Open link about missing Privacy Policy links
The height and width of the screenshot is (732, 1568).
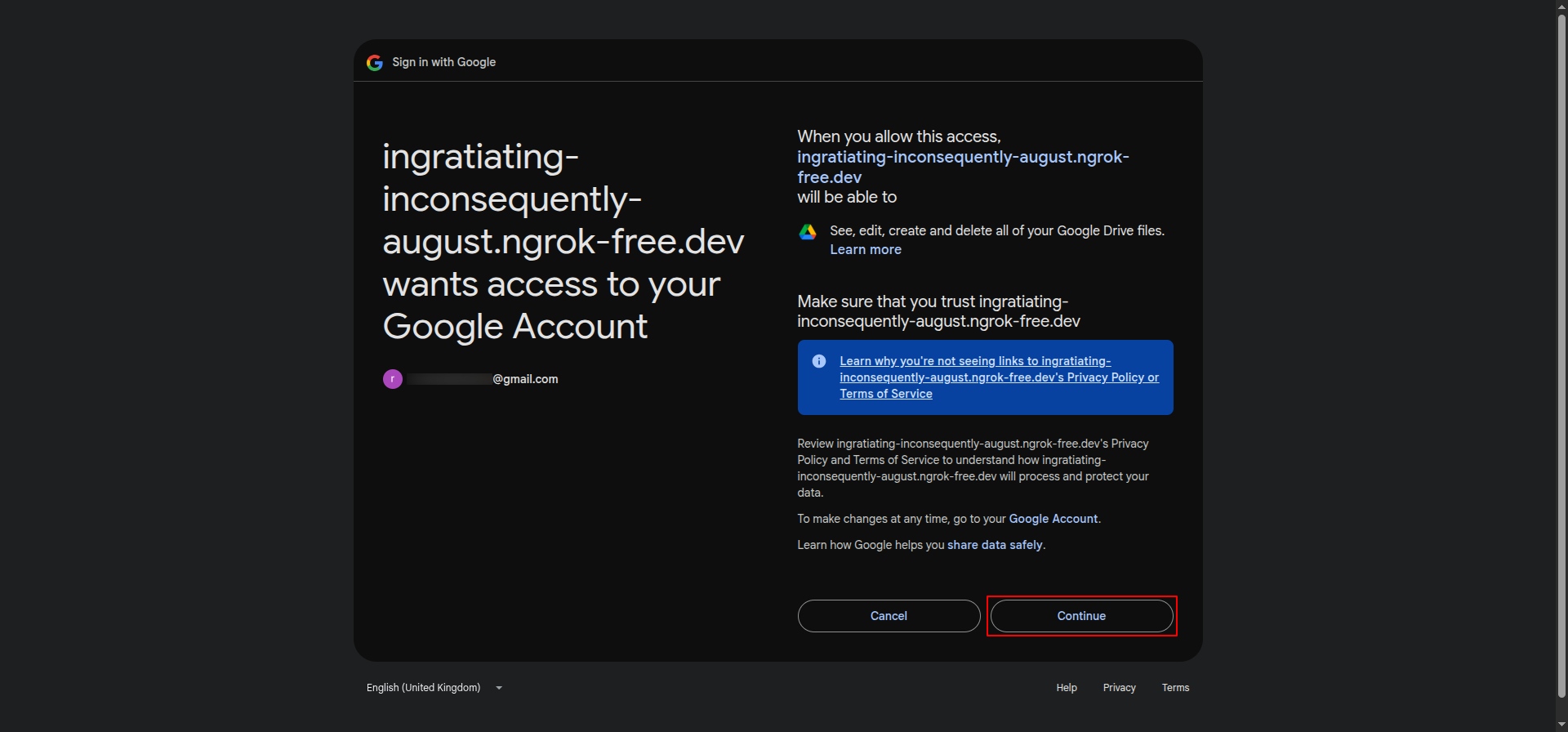[999, 377]
